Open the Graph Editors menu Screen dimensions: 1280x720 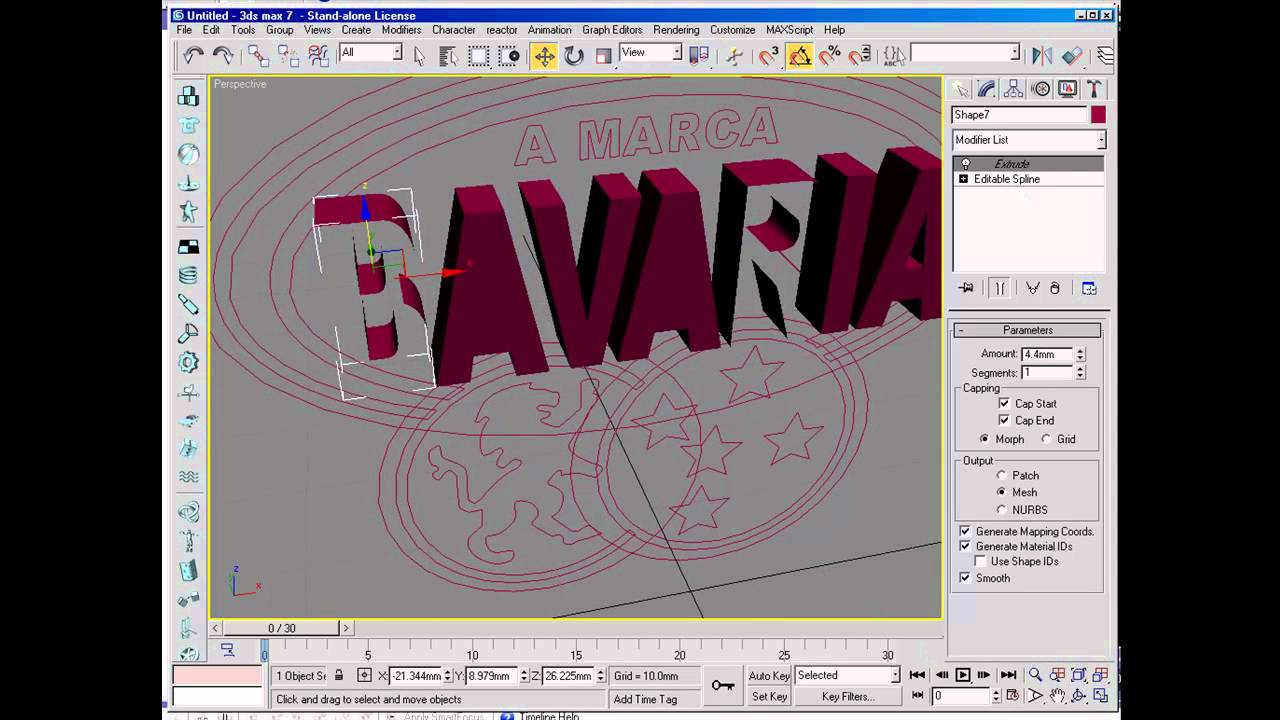click(612, 30)
